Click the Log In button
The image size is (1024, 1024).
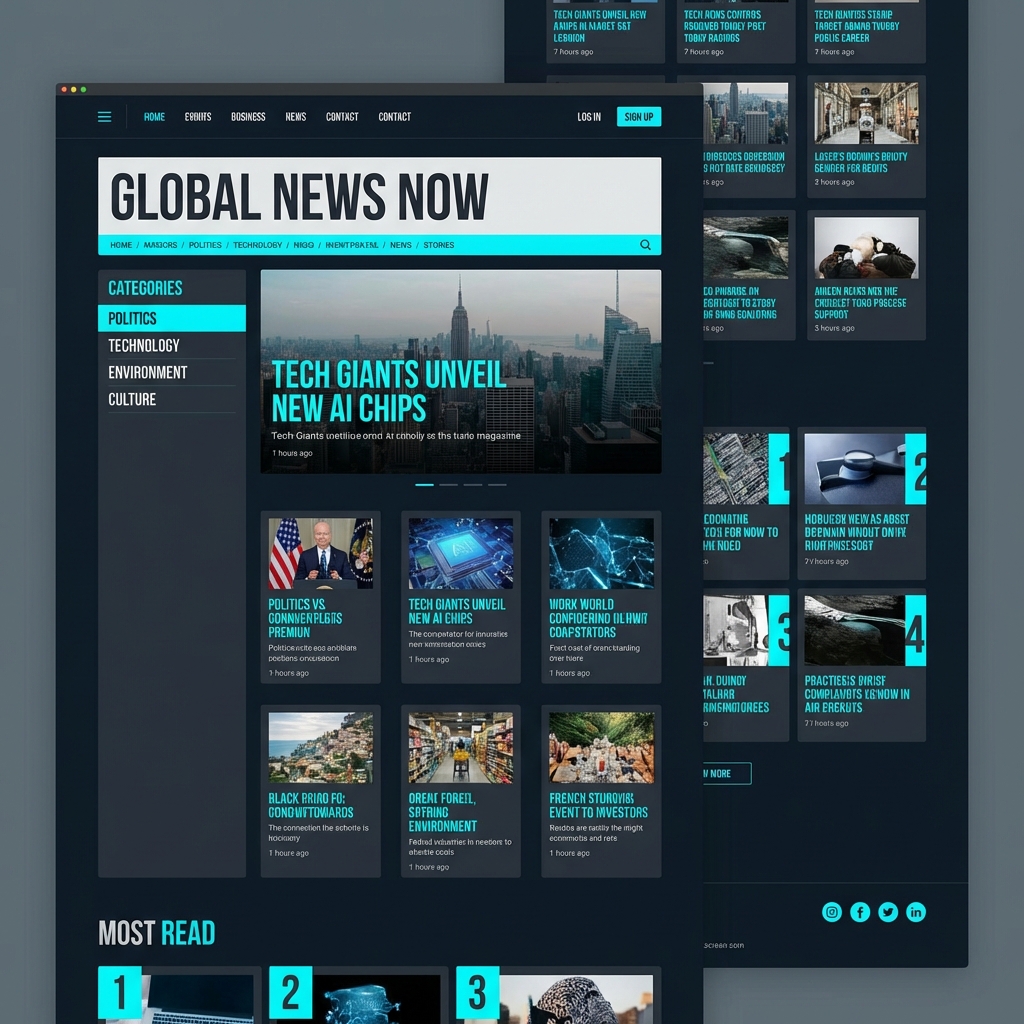click(x=587, y=117)
